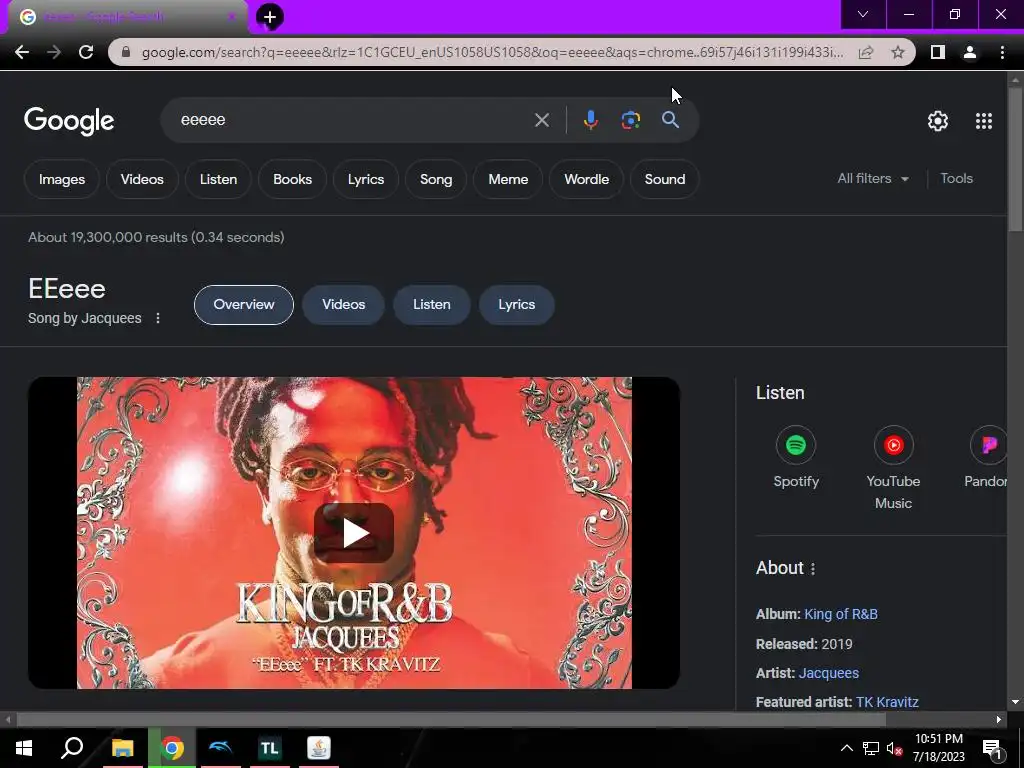
Task: Open the Windows Start menu
Action: [24, 748]
